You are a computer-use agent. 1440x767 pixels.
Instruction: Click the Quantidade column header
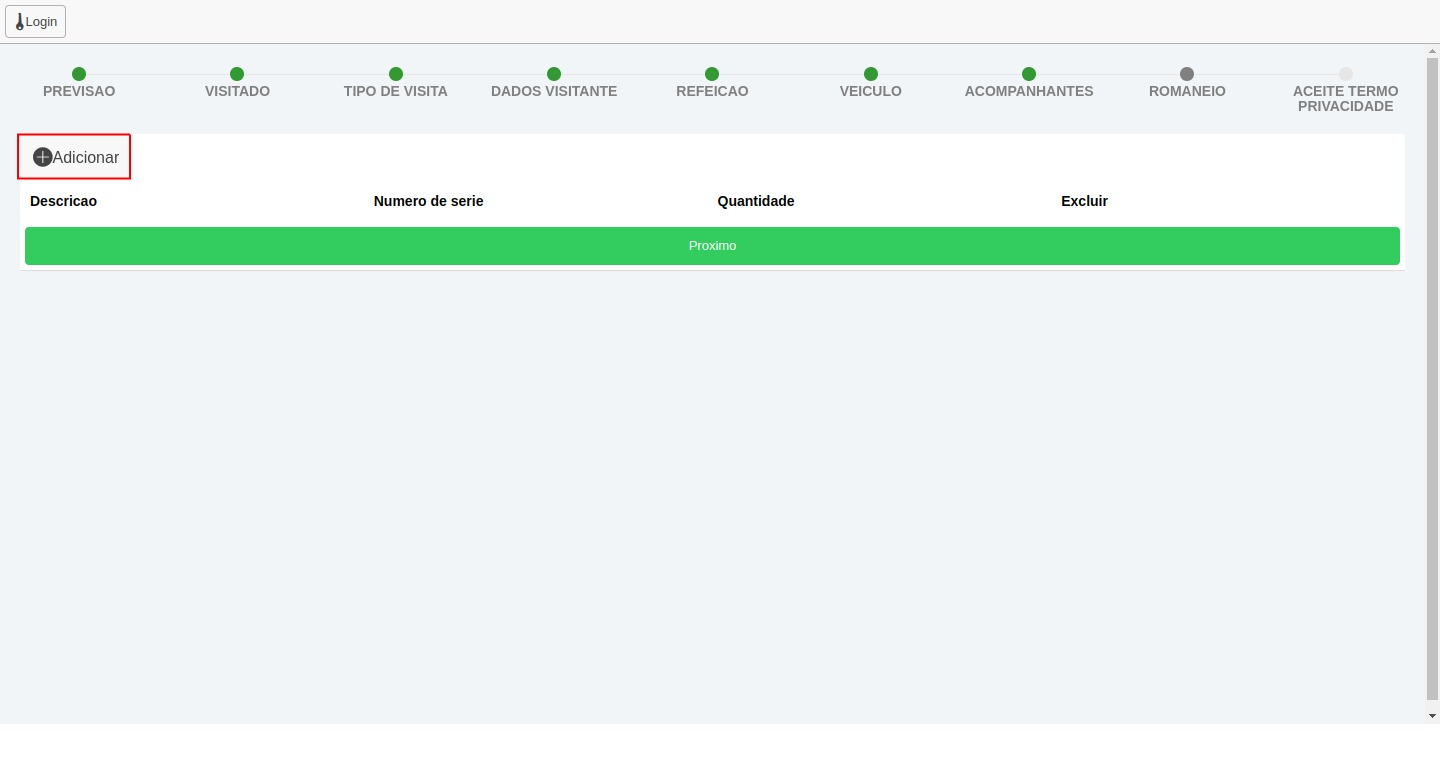[x=756, y=201]
